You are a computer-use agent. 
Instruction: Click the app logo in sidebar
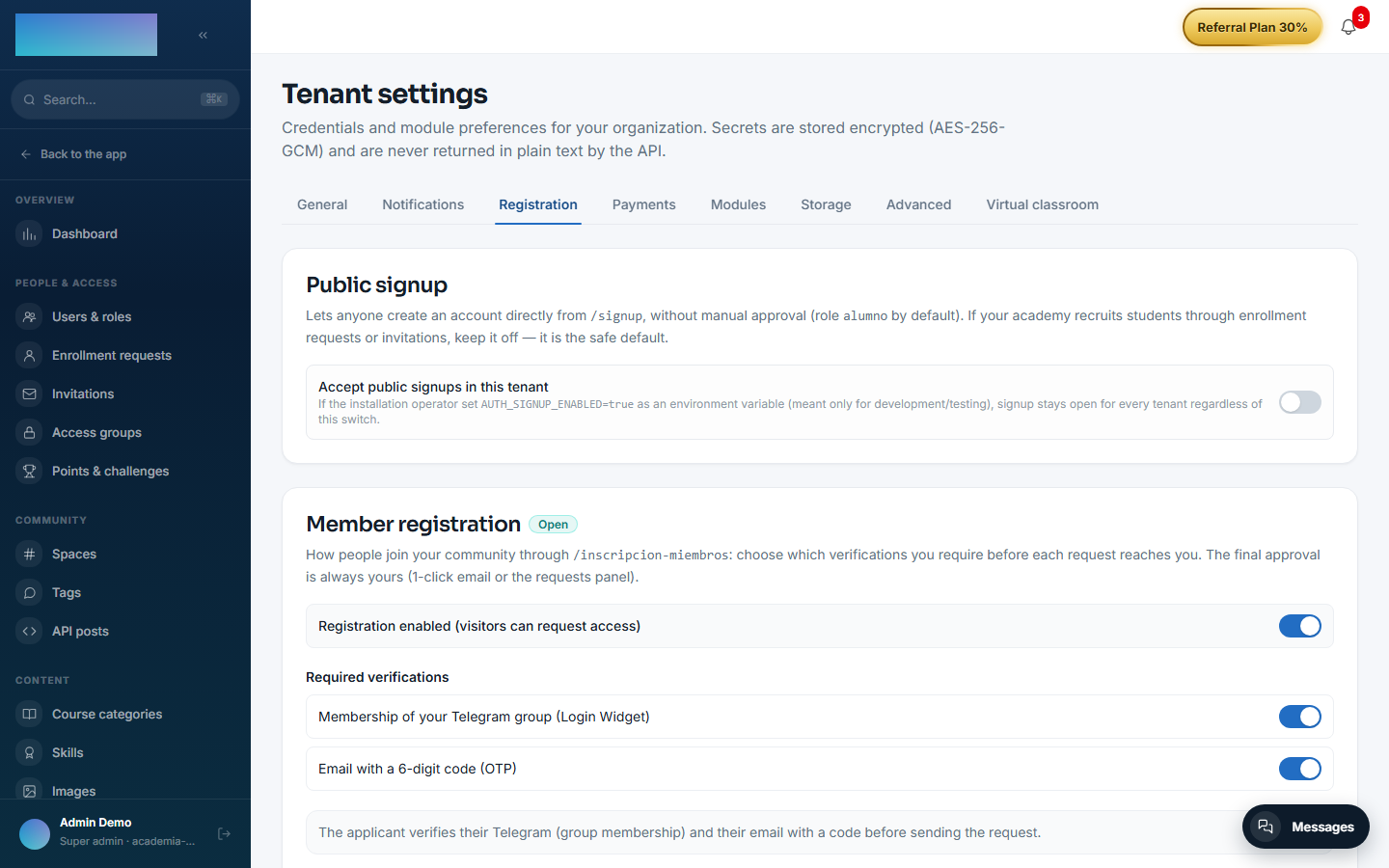coord(86,35)
